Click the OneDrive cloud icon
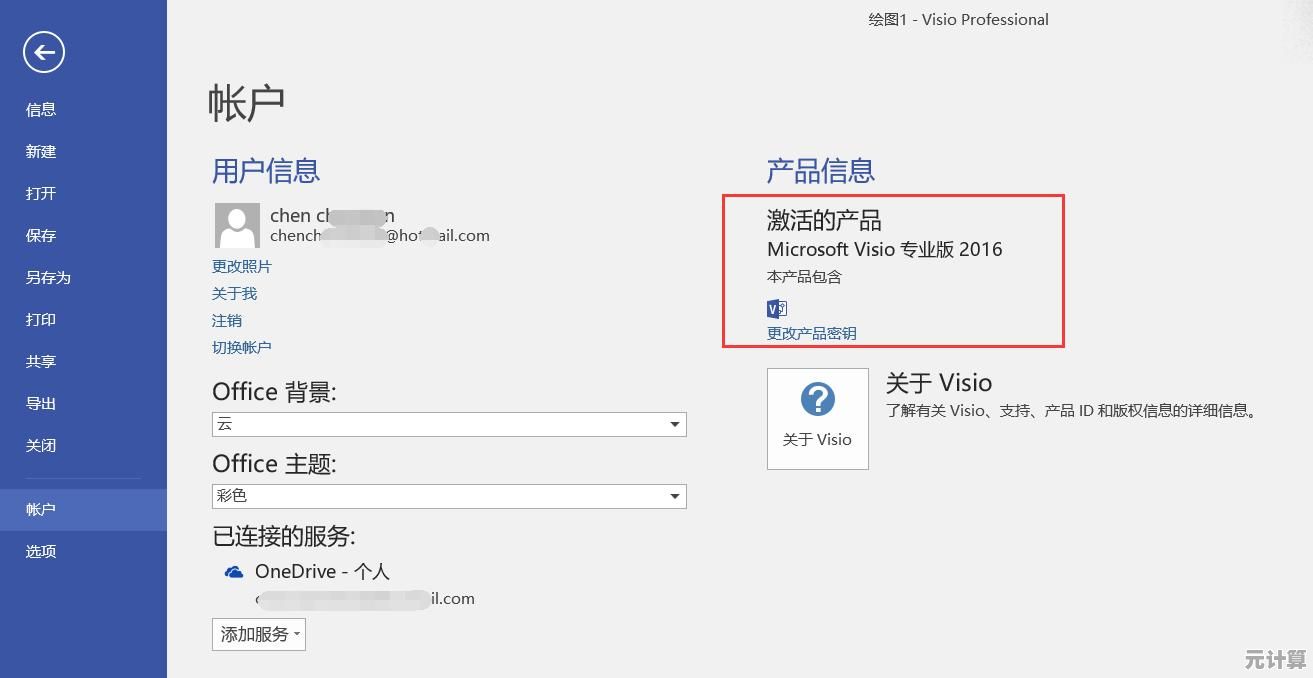The width and height of the screenshot is (1313, 678). (234, 572)
